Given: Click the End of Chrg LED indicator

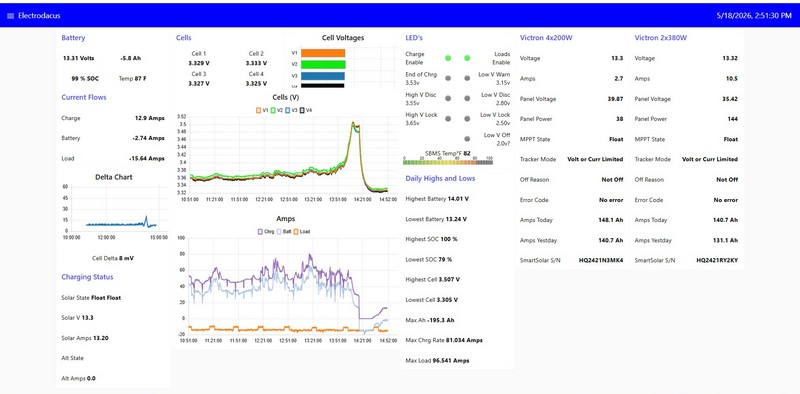Looking at the screenshot, I should pos(448,79).
